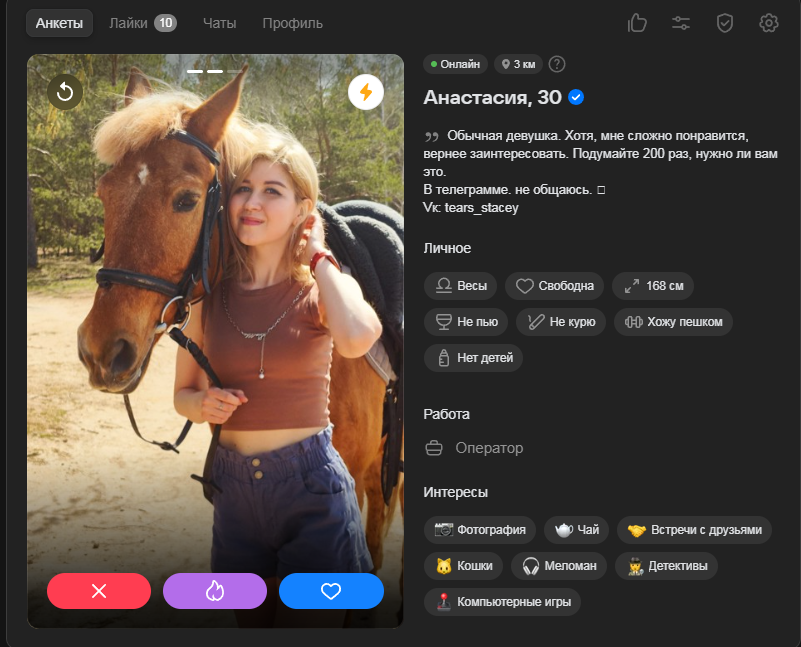Click the Меломан interest chip
Image resolution: width=801 pixels, height=647 pixels.
[559, 566]
